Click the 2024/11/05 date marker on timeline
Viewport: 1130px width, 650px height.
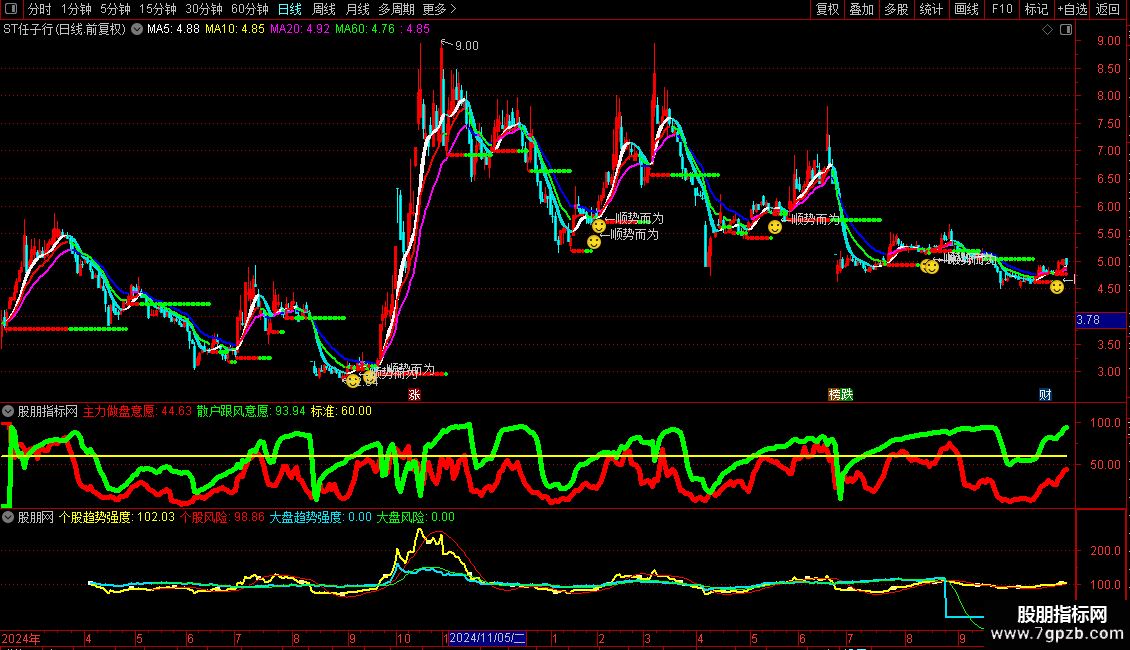[487, 638]
